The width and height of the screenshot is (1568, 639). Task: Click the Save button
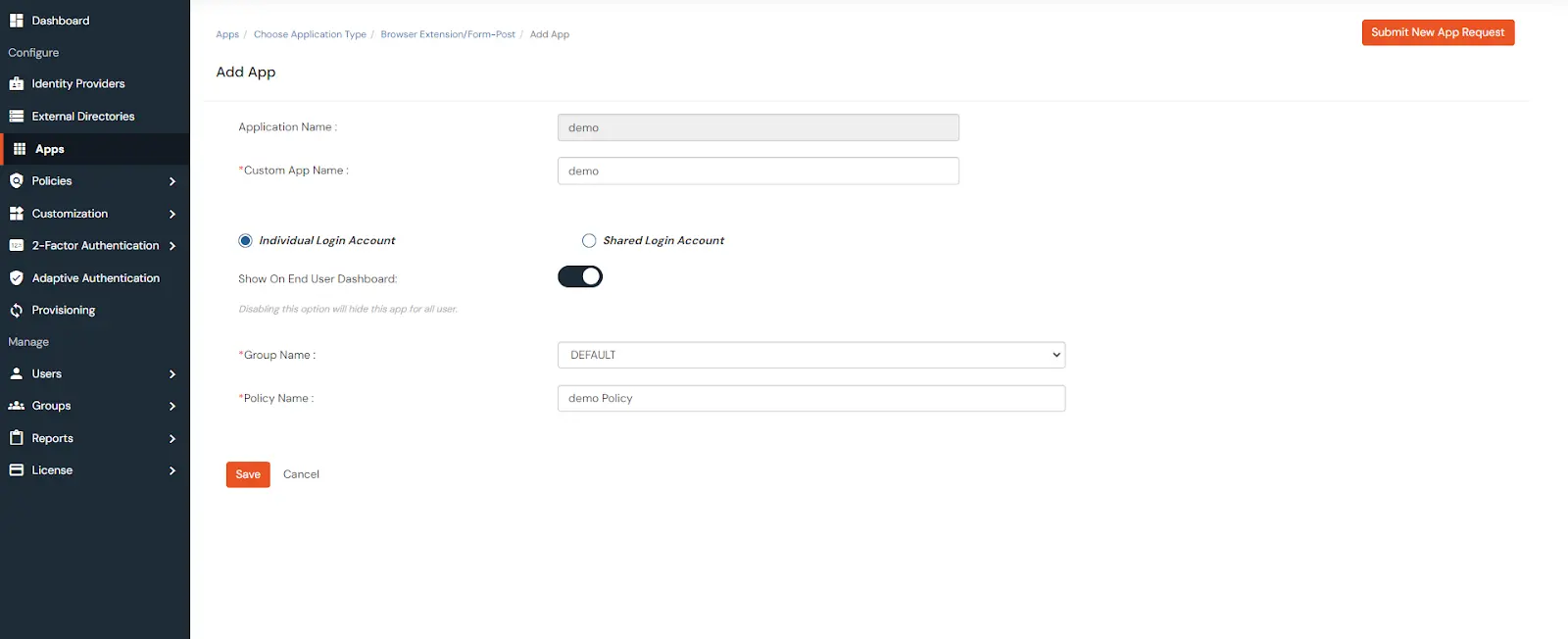(x=248, y=474)
